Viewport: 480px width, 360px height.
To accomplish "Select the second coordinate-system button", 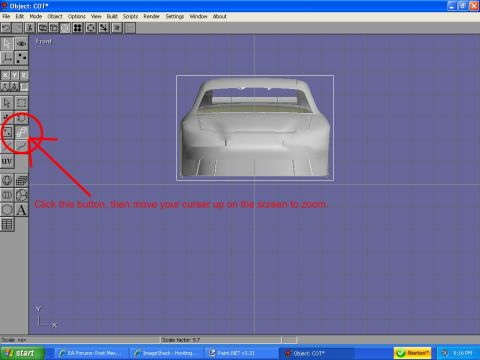I will 14,87.
